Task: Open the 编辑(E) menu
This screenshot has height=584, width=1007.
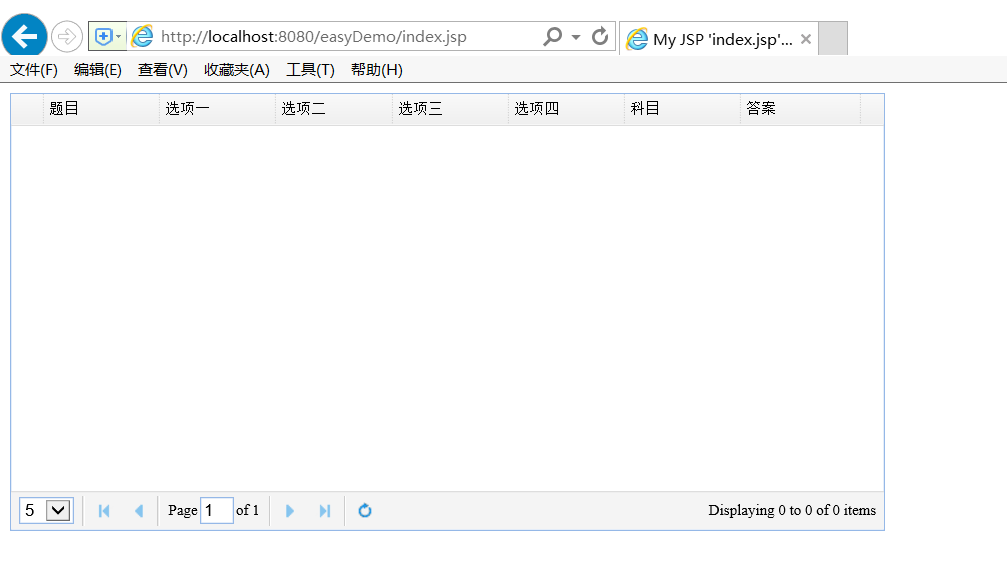Action: (98, 70)
